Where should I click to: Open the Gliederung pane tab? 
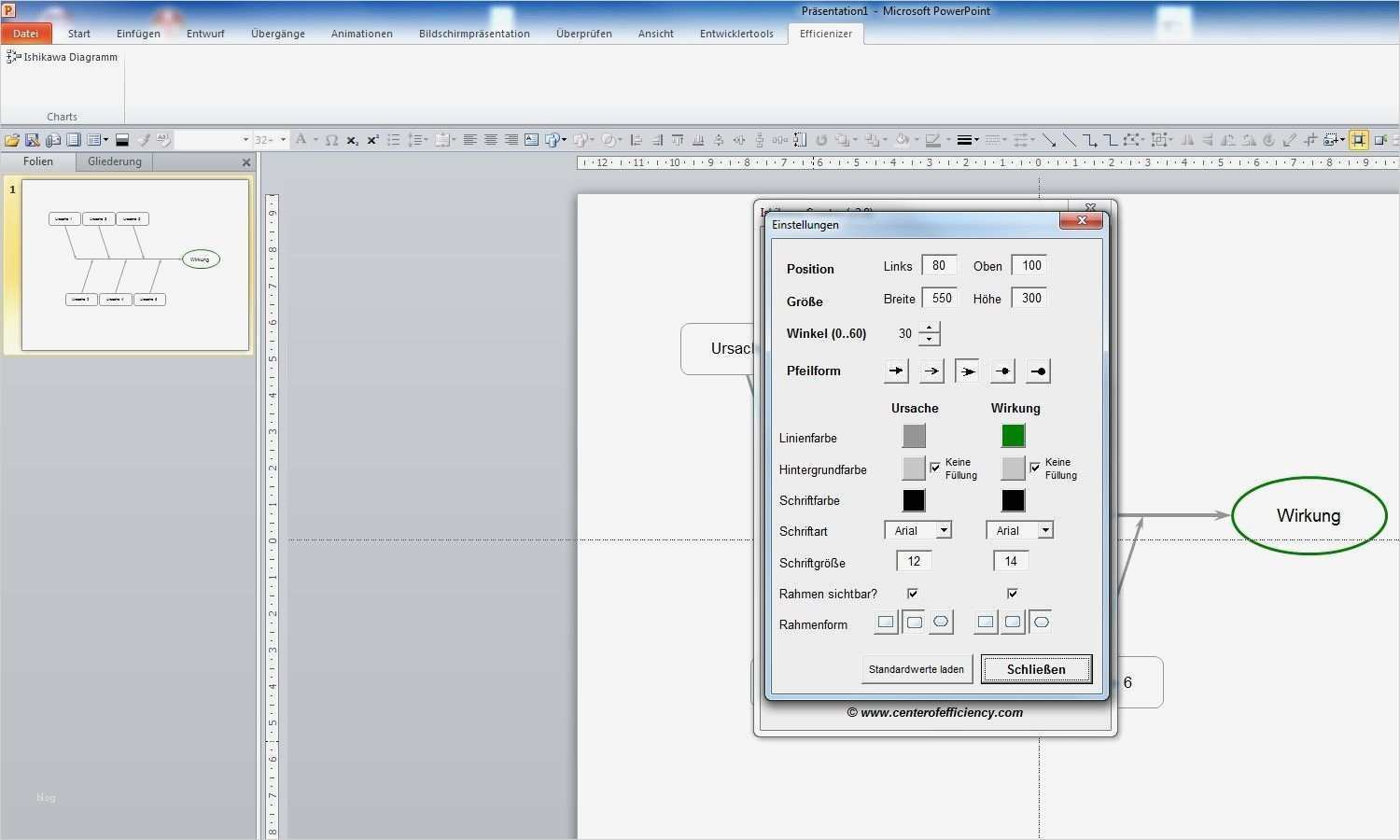[115, 161]
